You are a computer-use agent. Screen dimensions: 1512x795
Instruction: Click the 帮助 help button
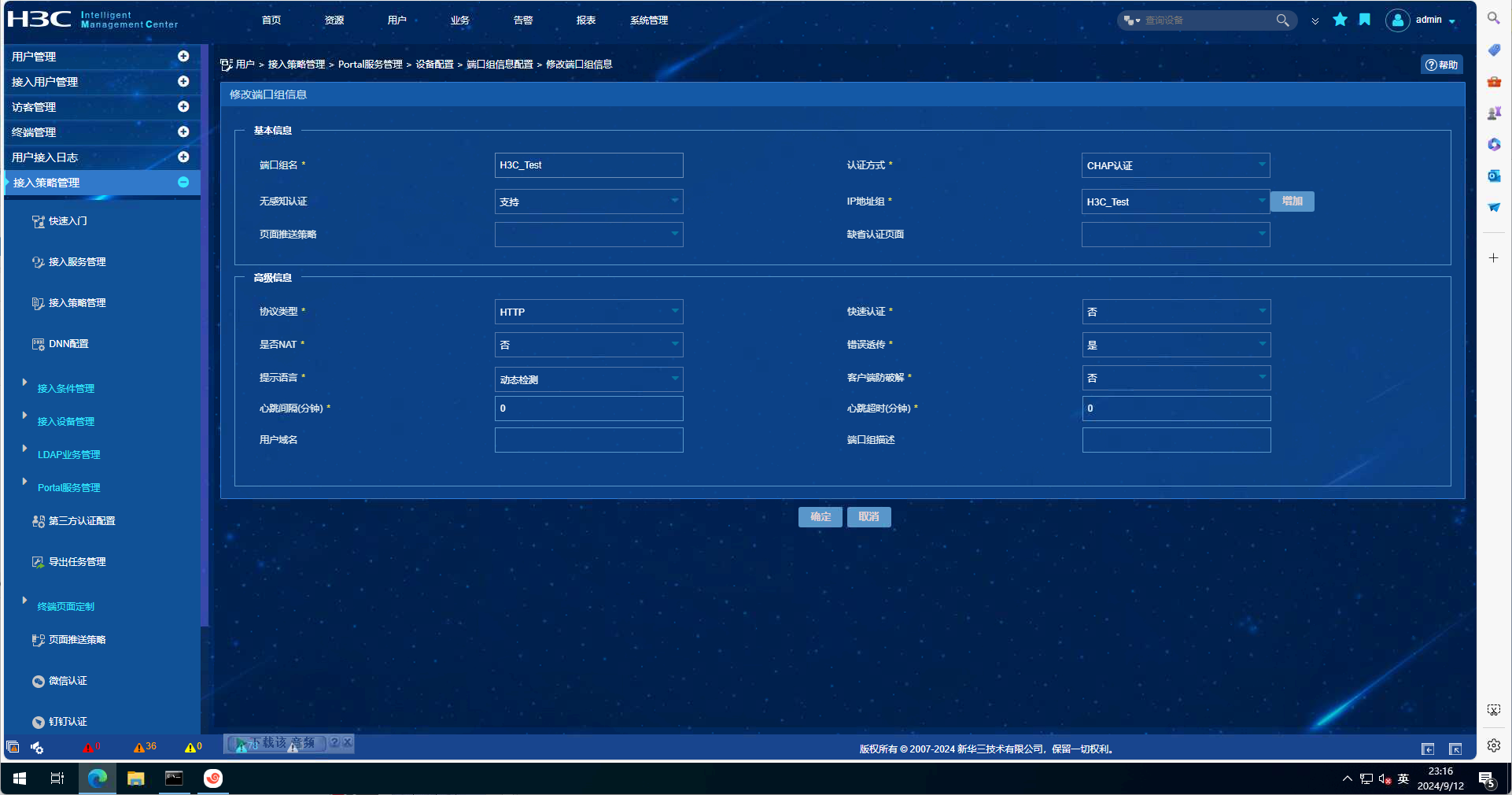(1442, 65)
